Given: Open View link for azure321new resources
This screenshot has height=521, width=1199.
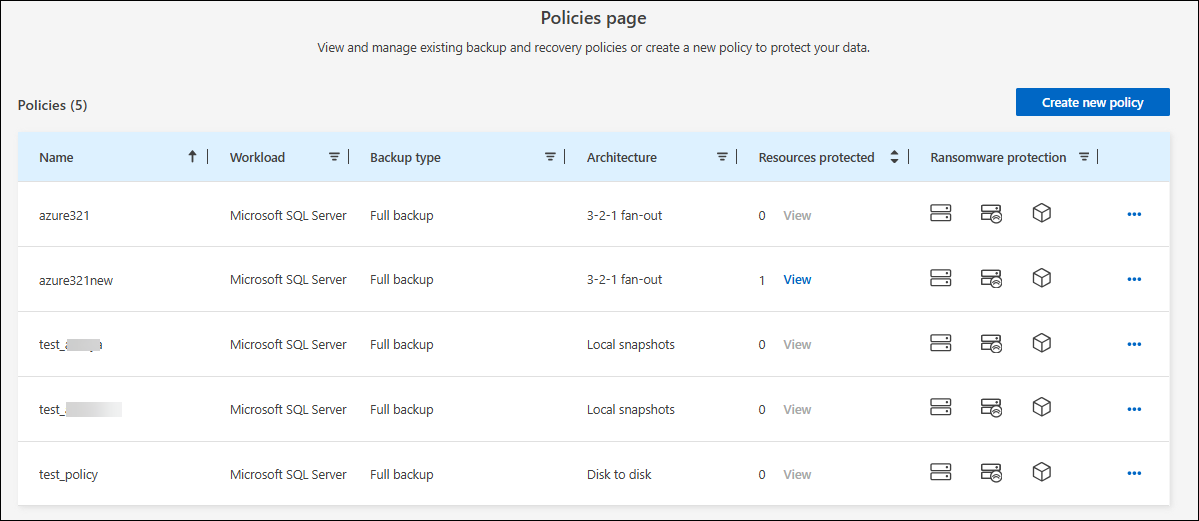Looking at the screenshot, I should coord(797,280).
